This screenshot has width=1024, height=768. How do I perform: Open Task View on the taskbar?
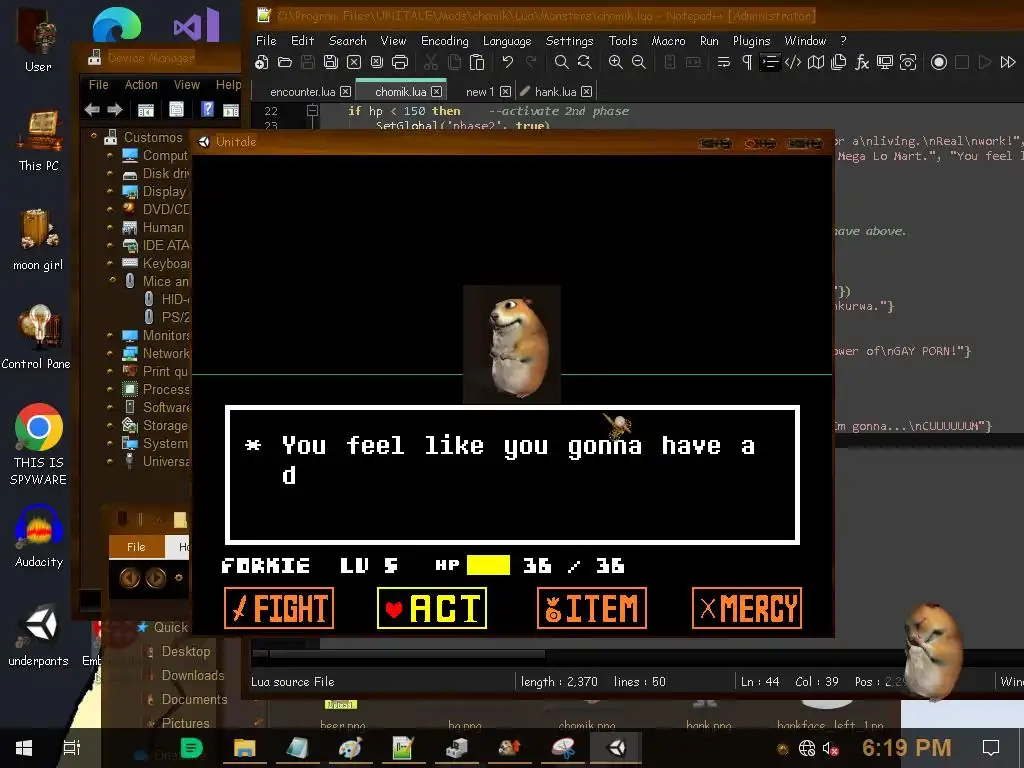click(72, 748)
